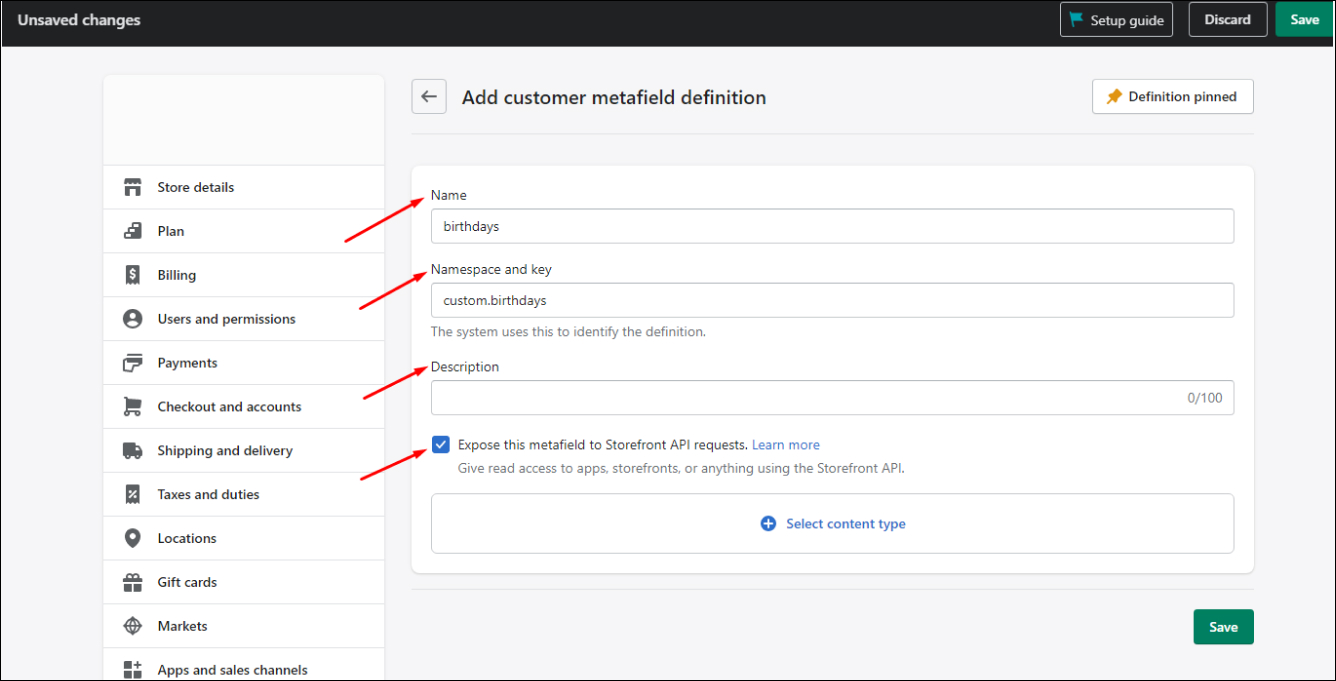1336x681 pixels.
Task: Open Users and permissions
Action: point(244,319)
